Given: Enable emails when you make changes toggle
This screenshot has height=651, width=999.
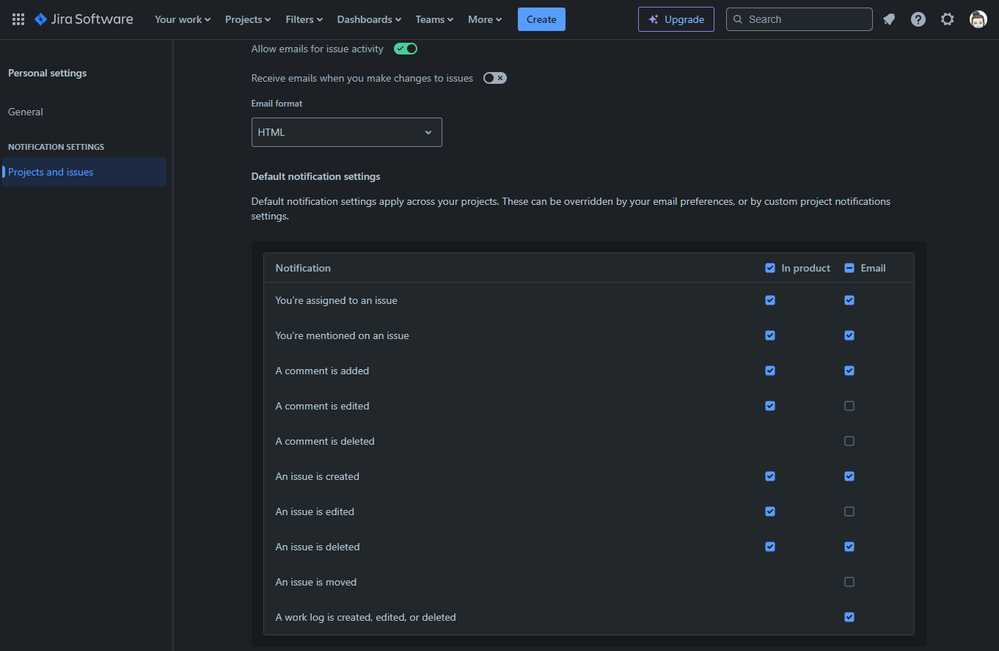Looking at the screenshot, I should coord(494,78).
